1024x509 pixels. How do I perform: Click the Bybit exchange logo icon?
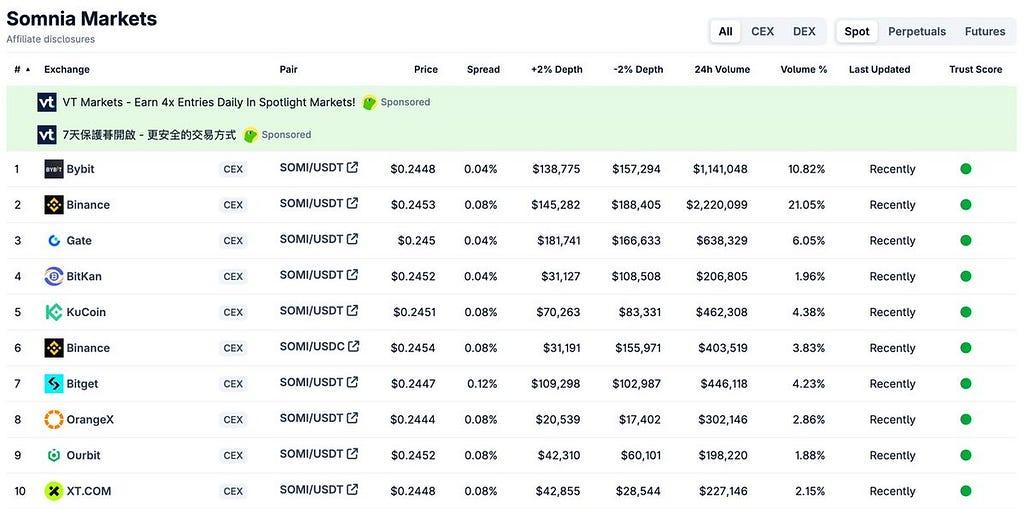click(54, 169)
